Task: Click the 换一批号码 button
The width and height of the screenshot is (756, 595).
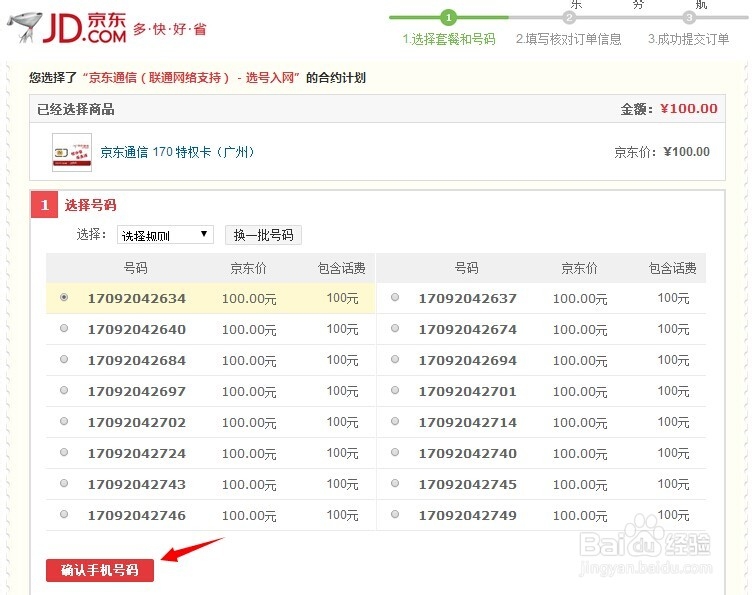Action: tap(263, 235)
